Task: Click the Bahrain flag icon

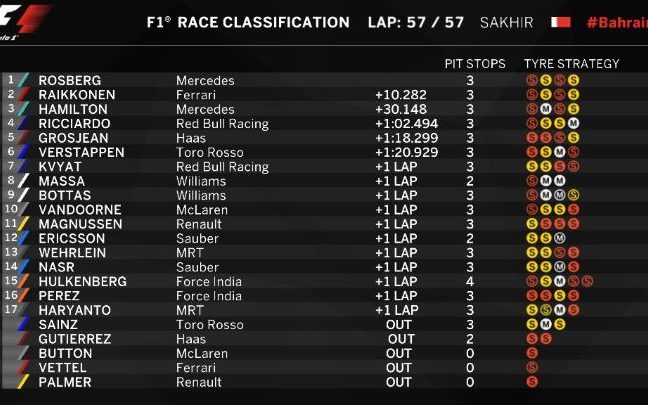Action: click(x=561, y=22)
